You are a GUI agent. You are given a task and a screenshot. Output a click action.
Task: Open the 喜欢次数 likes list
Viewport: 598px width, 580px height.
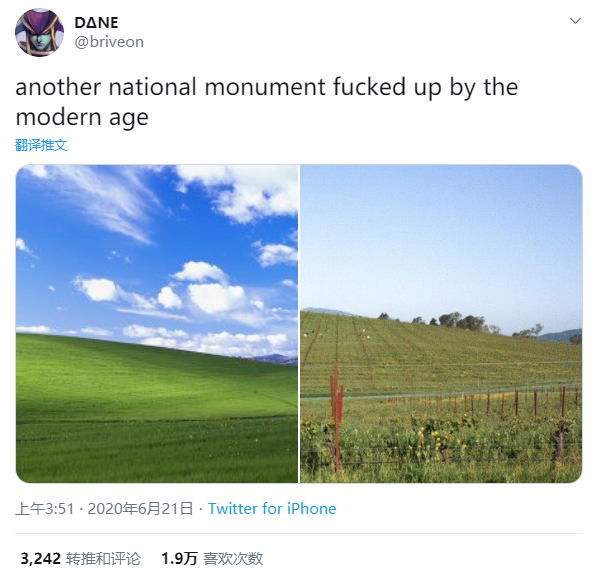click(x=233, y=559)
